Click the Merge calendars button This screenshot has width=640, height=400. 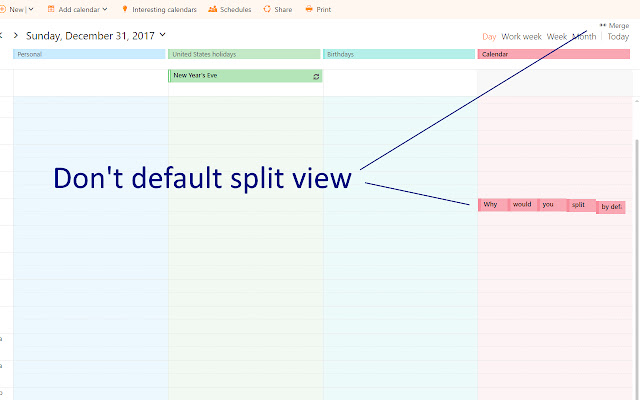(614, 26)
